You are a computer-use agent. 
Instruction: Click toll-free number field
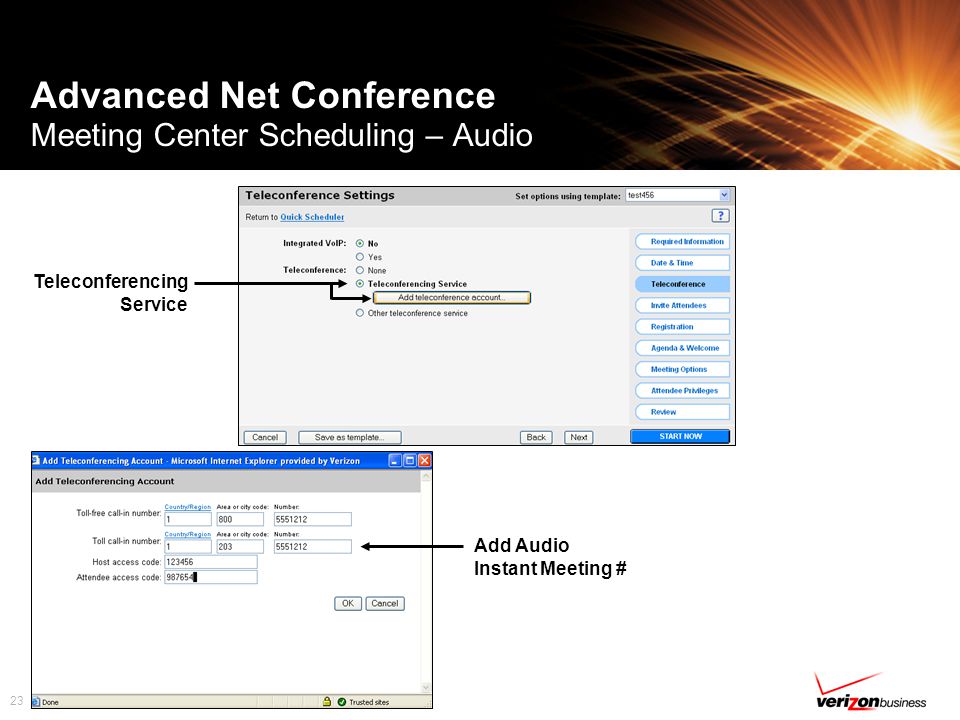313,519
